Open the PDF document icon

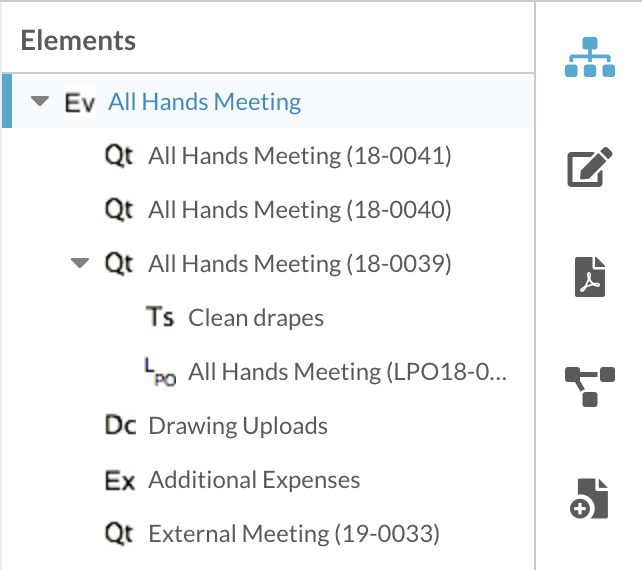[590, 277]
